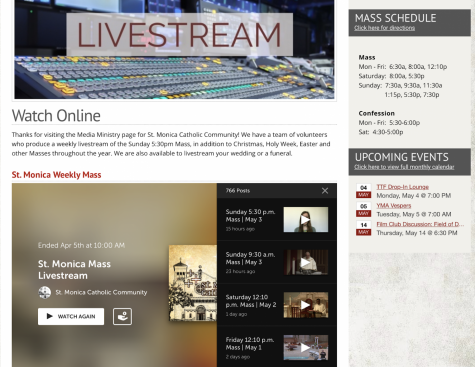Click the St. Monica Weekly Mass heading
This screenshot has width=475, height=367.
pyautogui.click(x=56, y=175)
